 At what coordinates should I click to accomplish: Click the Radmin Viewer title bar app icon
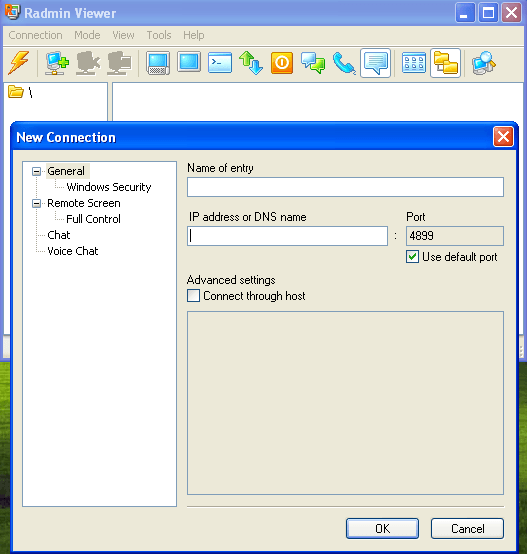(12, 12)
